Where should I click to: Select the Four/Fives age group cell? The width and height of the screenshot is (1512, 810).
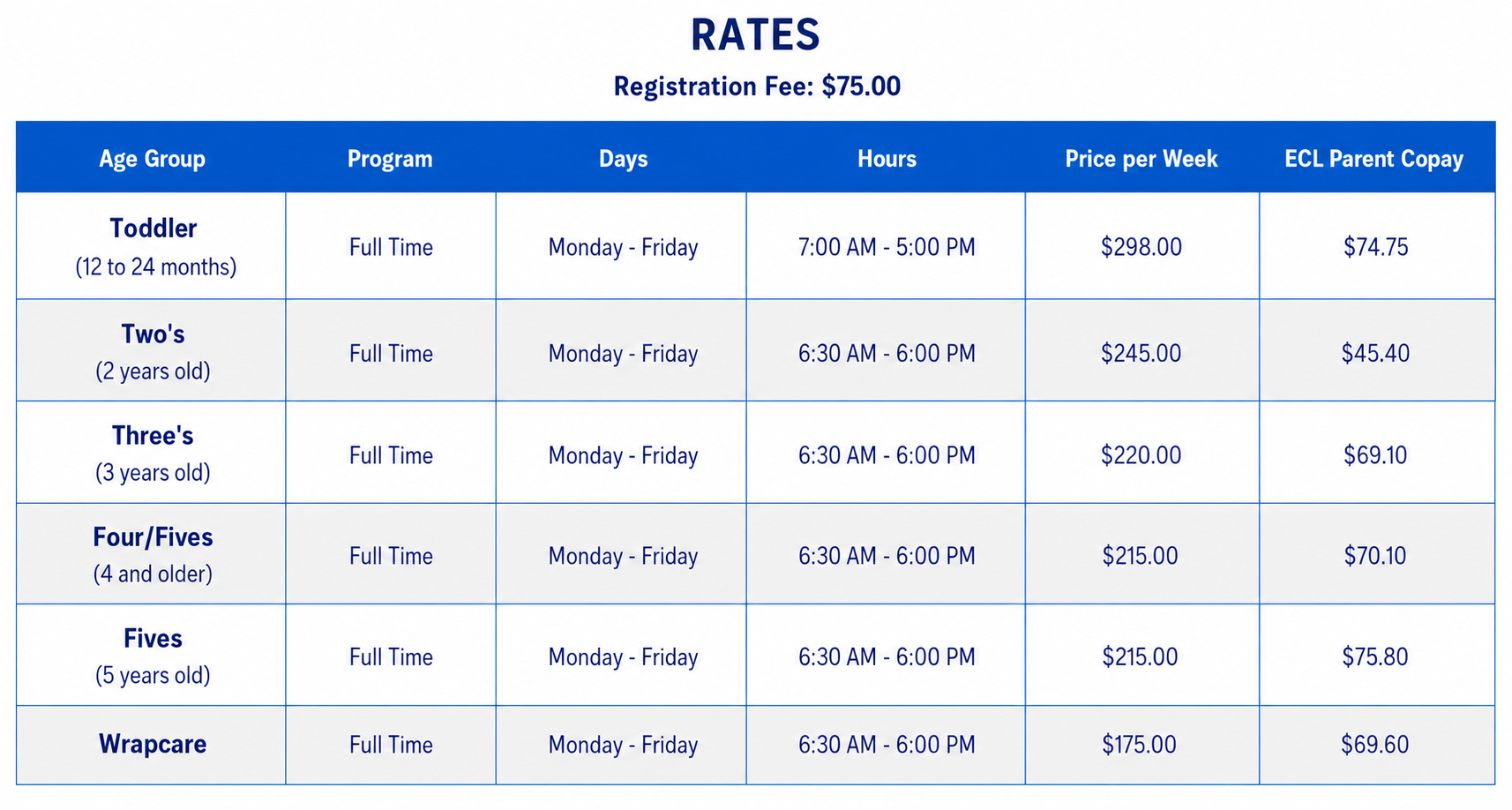[x=152, y=554]
